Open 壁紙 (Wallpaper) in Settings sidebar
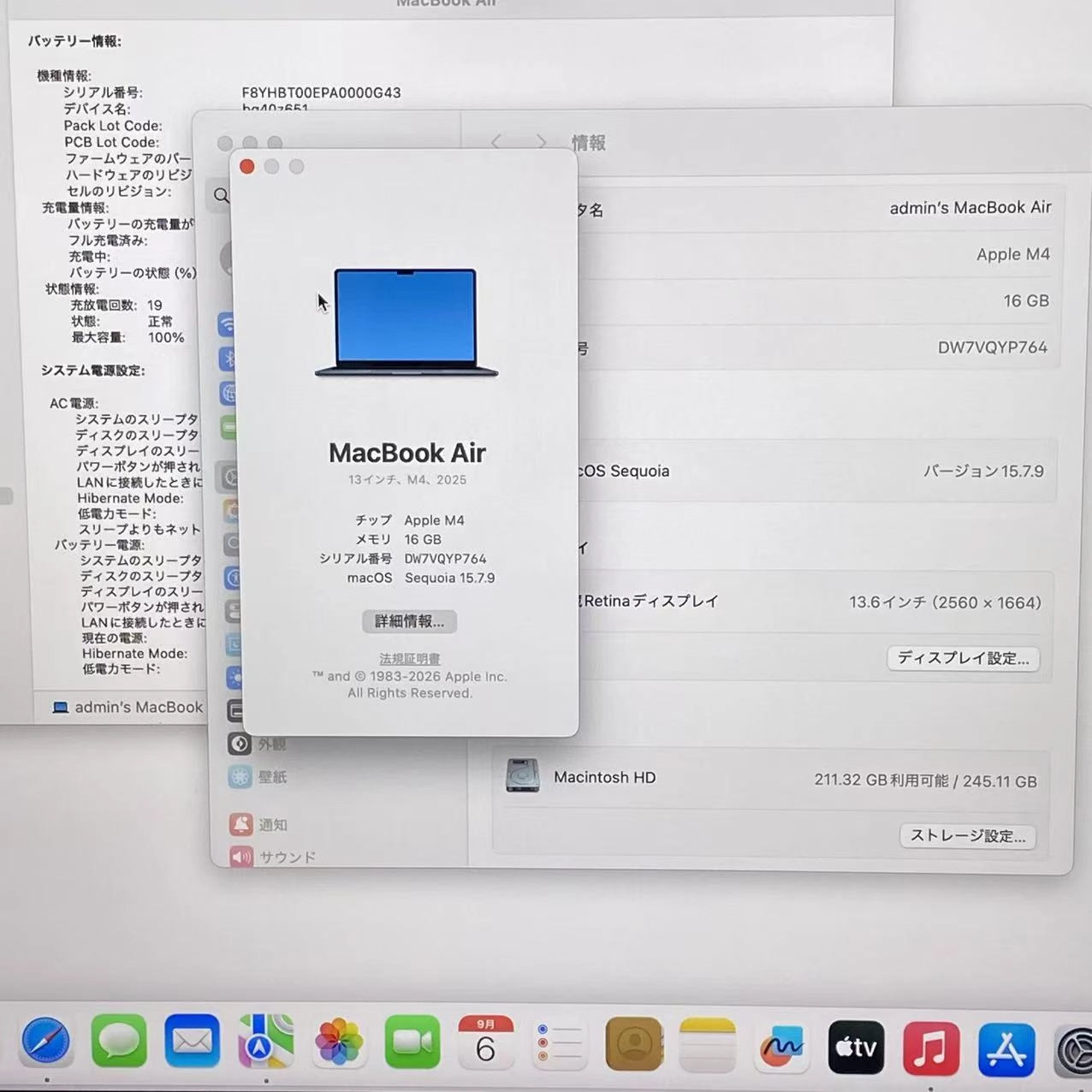Viewport: 1092px width, 1092px height. (x=257, y=776)
